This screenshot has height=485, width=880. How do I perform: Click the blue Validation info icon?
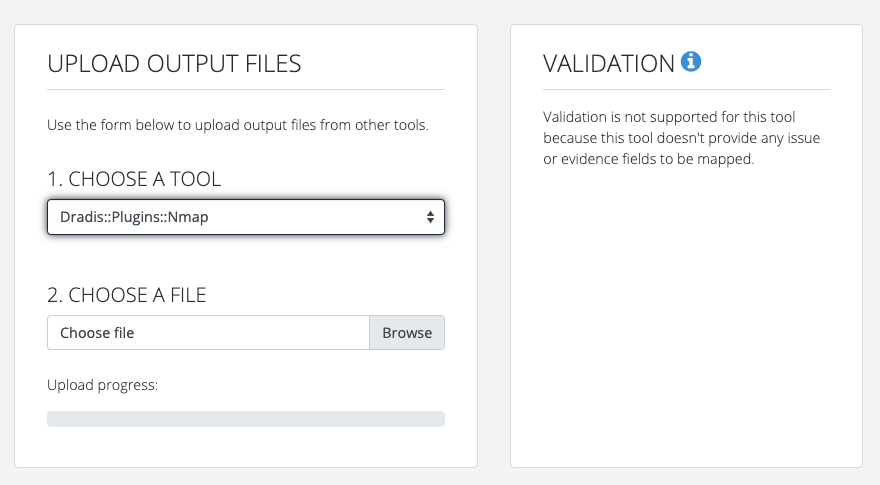(x=691, y=61)
